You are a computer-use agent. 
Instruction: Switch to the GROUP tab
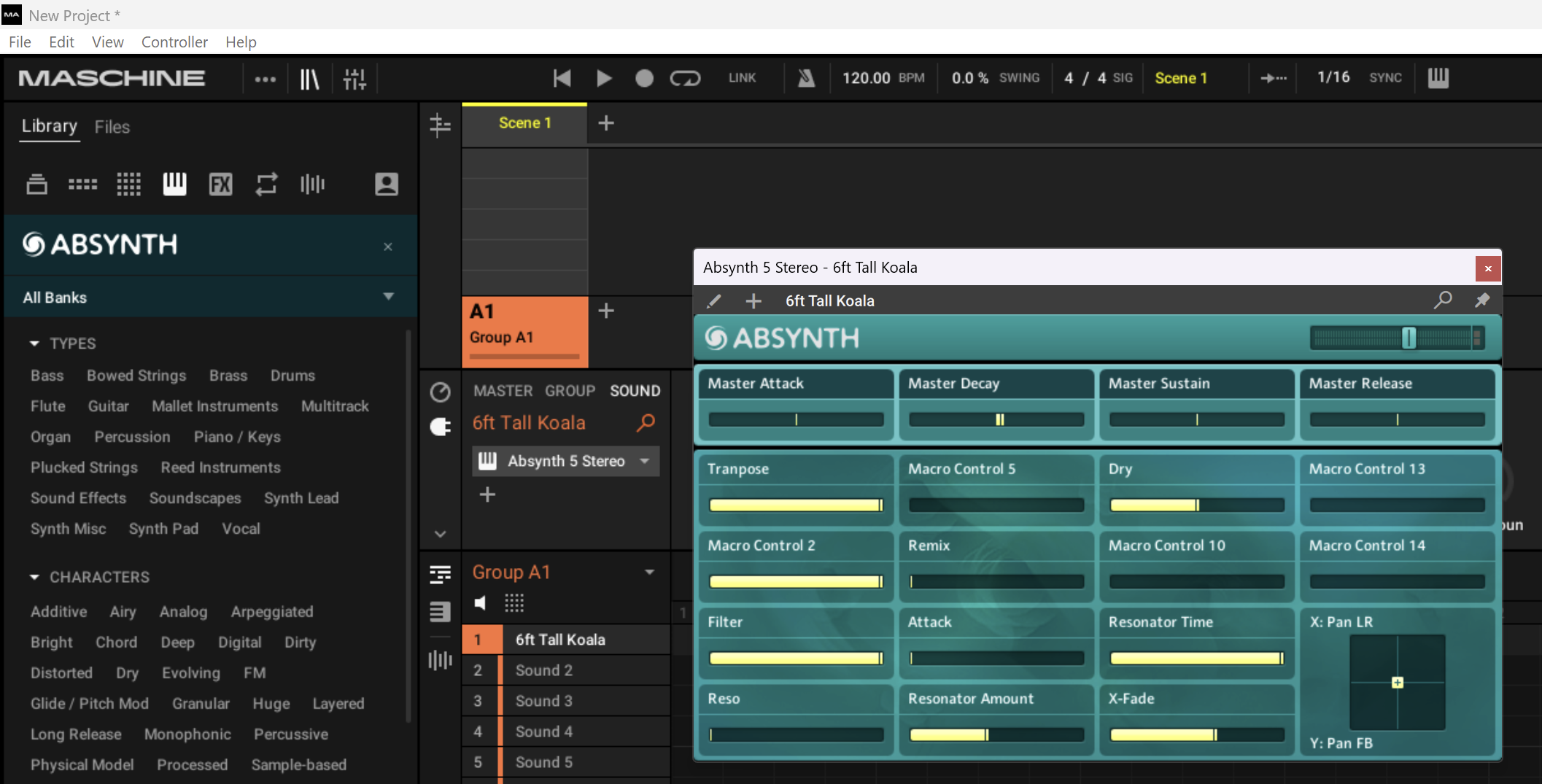pos(570,391)
